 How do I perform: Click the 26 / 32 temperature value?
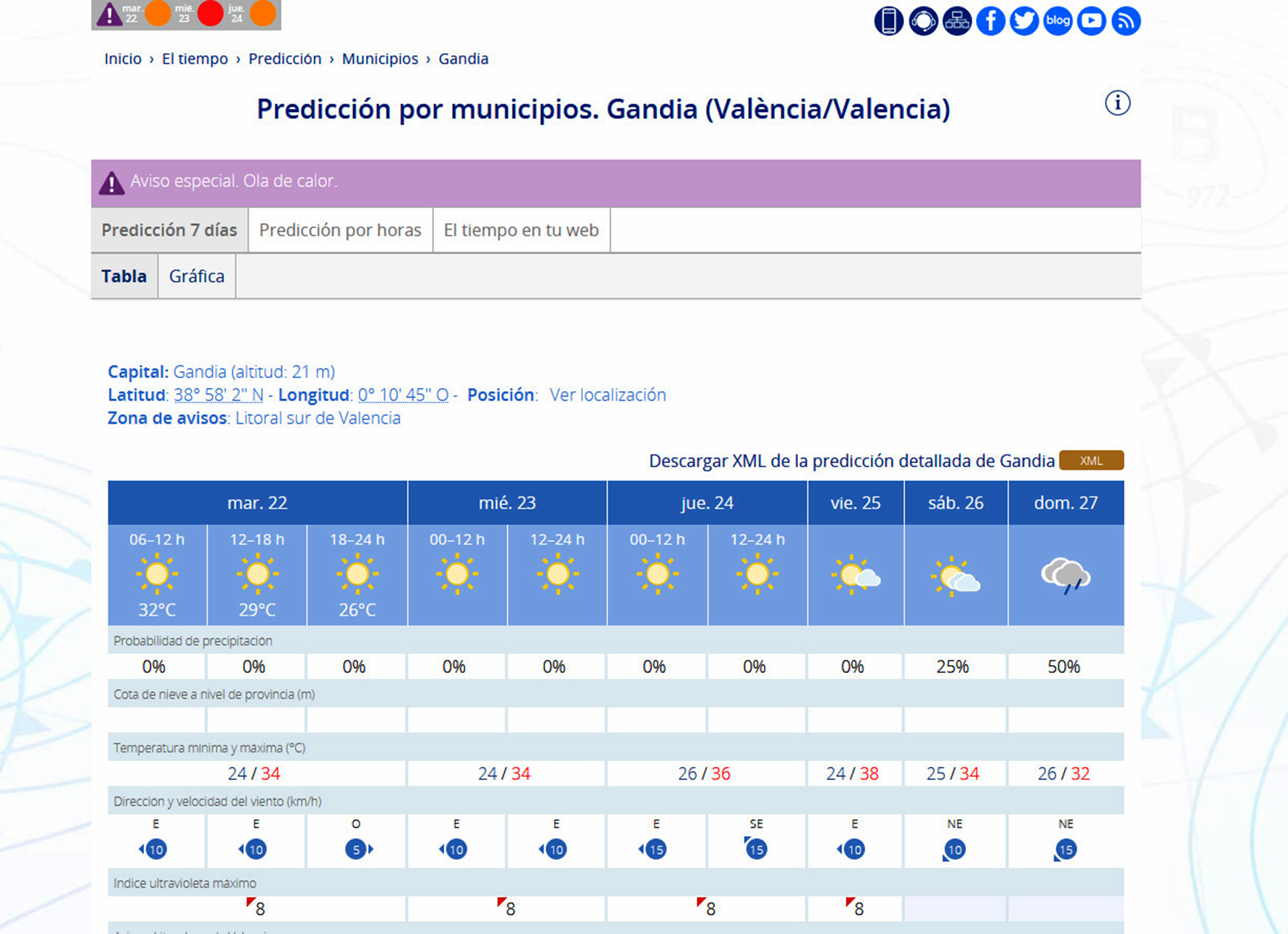[1063, 773]
